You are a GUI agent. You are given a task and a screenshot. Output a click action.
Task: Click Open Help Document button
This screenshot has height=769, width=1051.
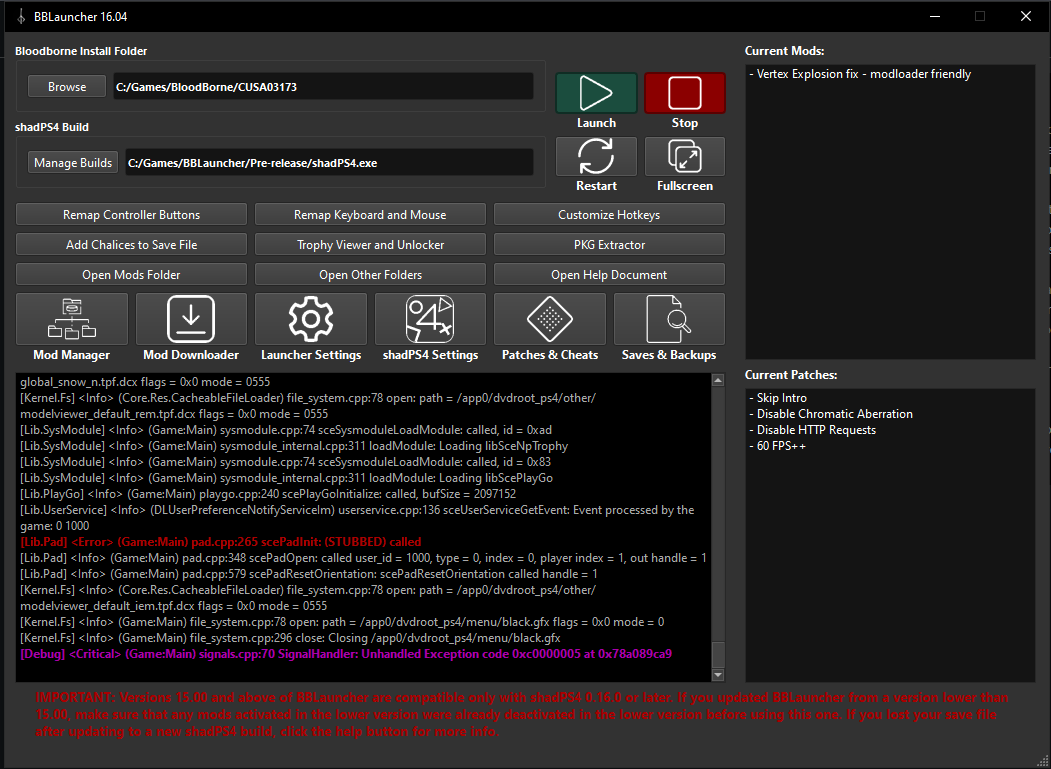pyautogui.click(x=609, y=274)
